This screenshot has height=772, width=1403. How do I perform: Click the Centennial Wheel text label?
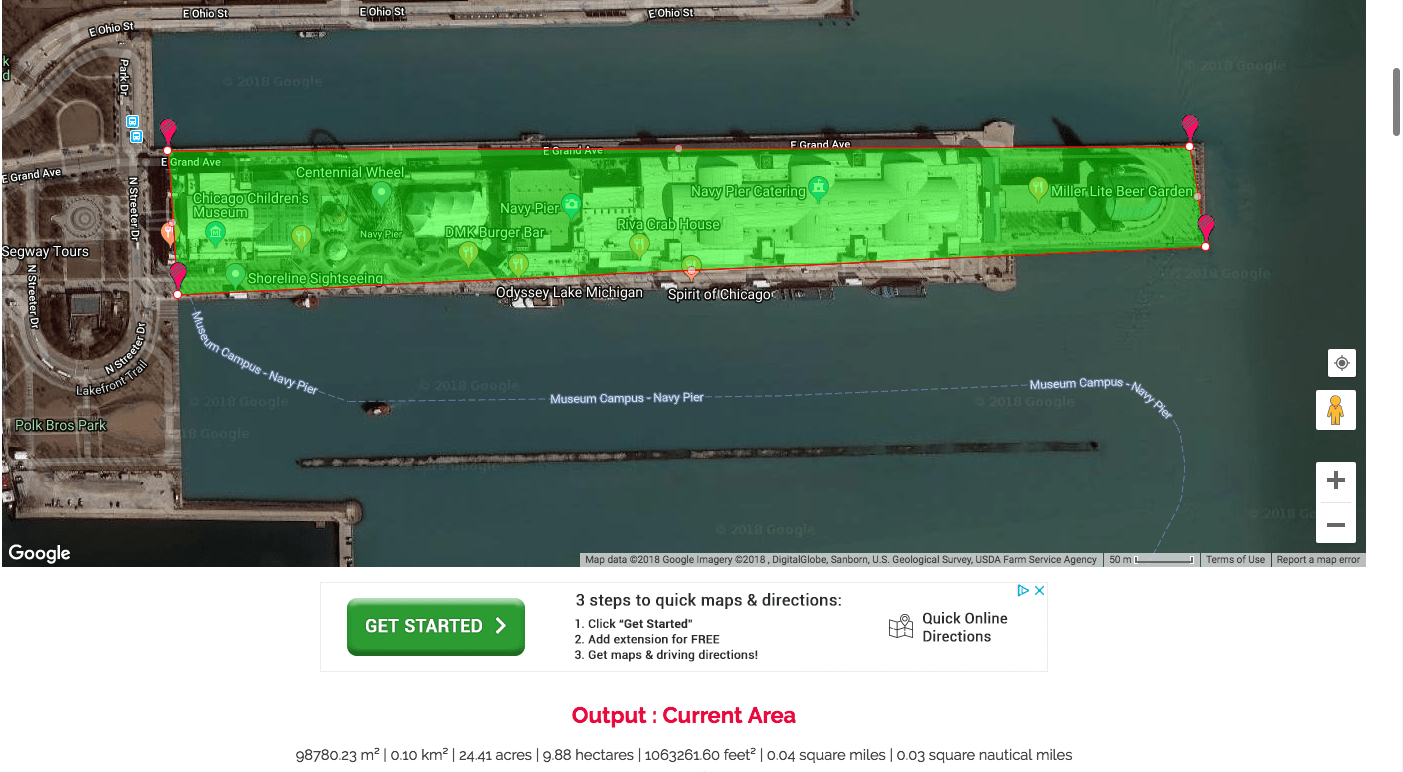click(350, 173)
